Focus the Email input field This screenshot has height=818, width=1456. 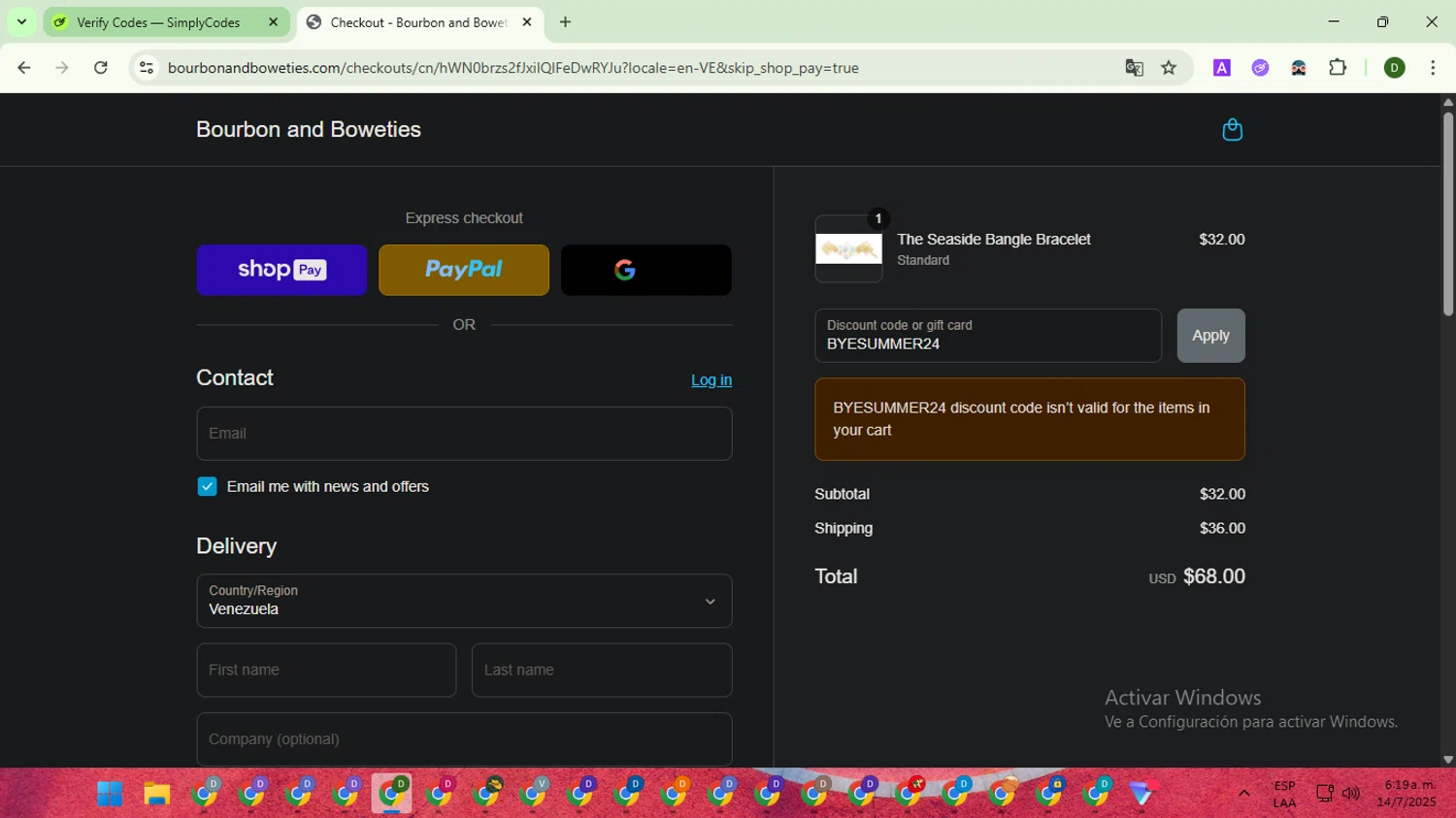464,434
